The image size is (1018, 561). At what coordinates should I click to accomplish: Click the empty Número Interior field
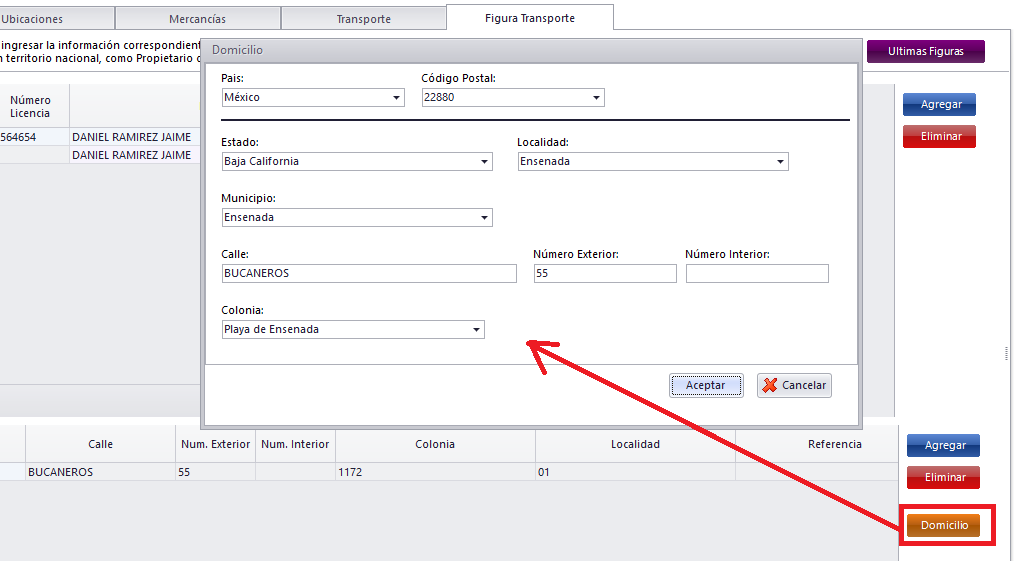tap(757, 274)
